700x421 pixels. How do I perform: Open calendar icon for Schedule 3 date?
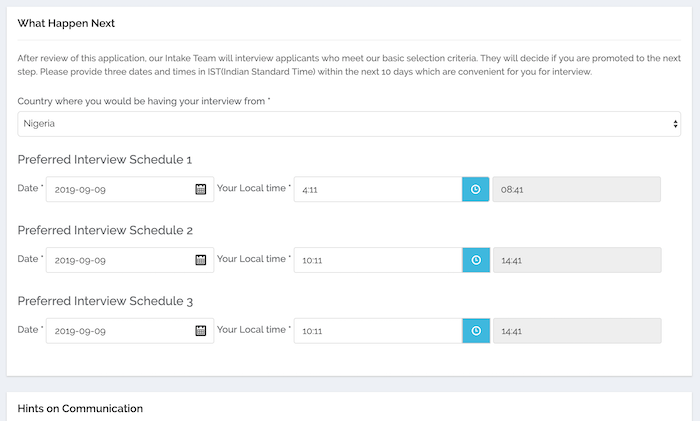(201, 331)
